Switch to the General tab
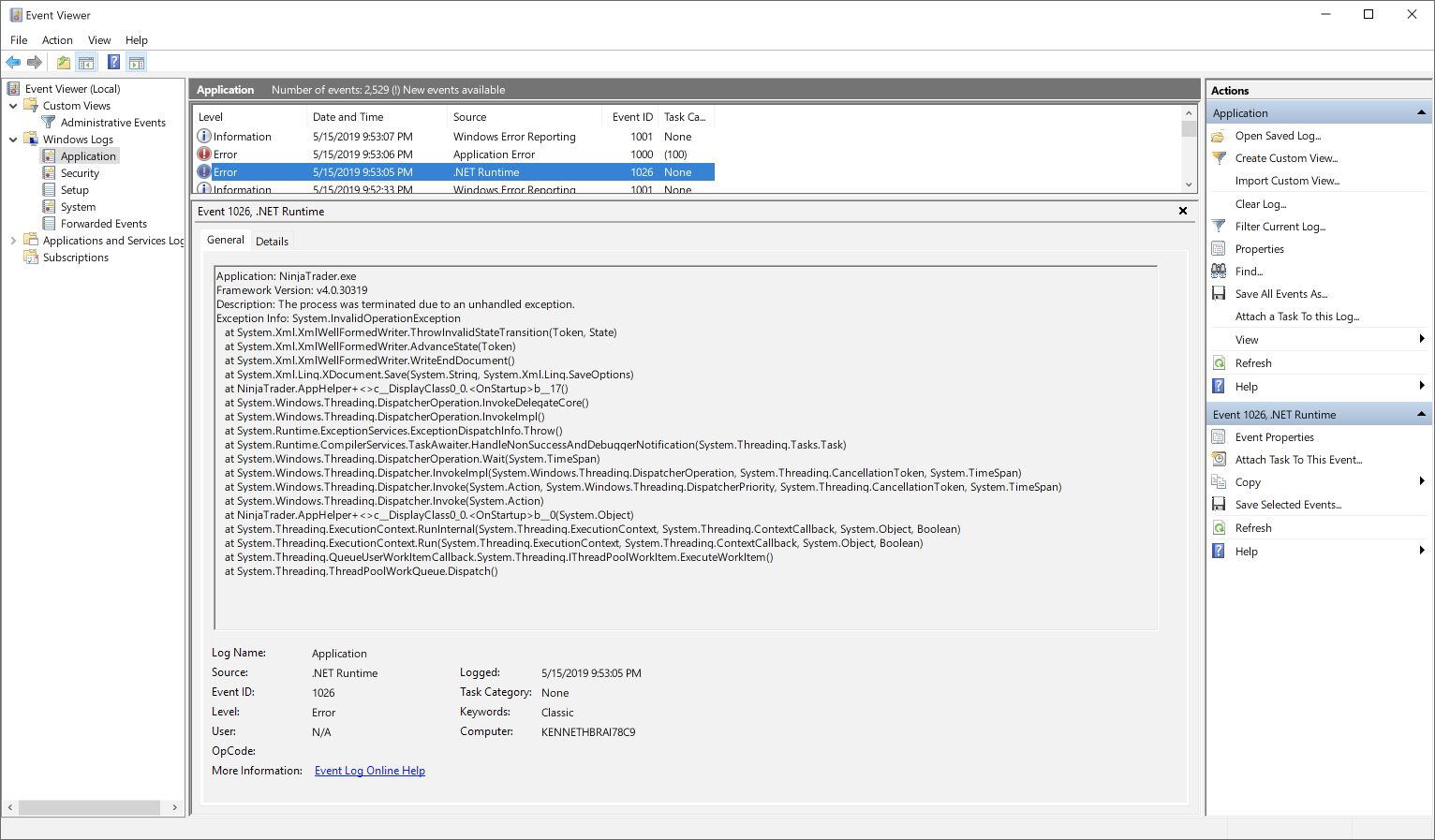 click(x=226, y=240)
